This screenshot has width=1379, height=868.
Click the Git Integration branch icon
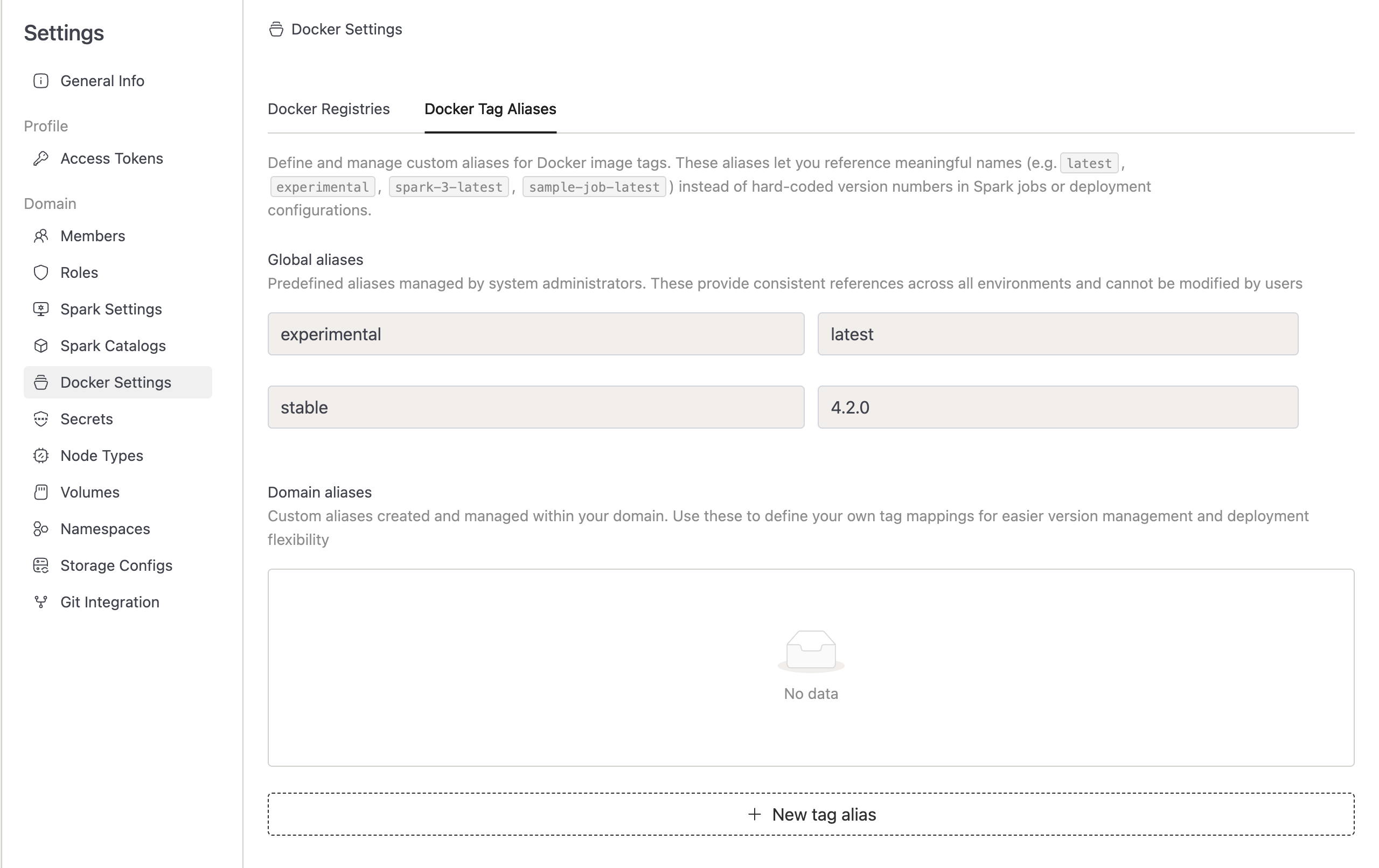[x=40, y=602]
